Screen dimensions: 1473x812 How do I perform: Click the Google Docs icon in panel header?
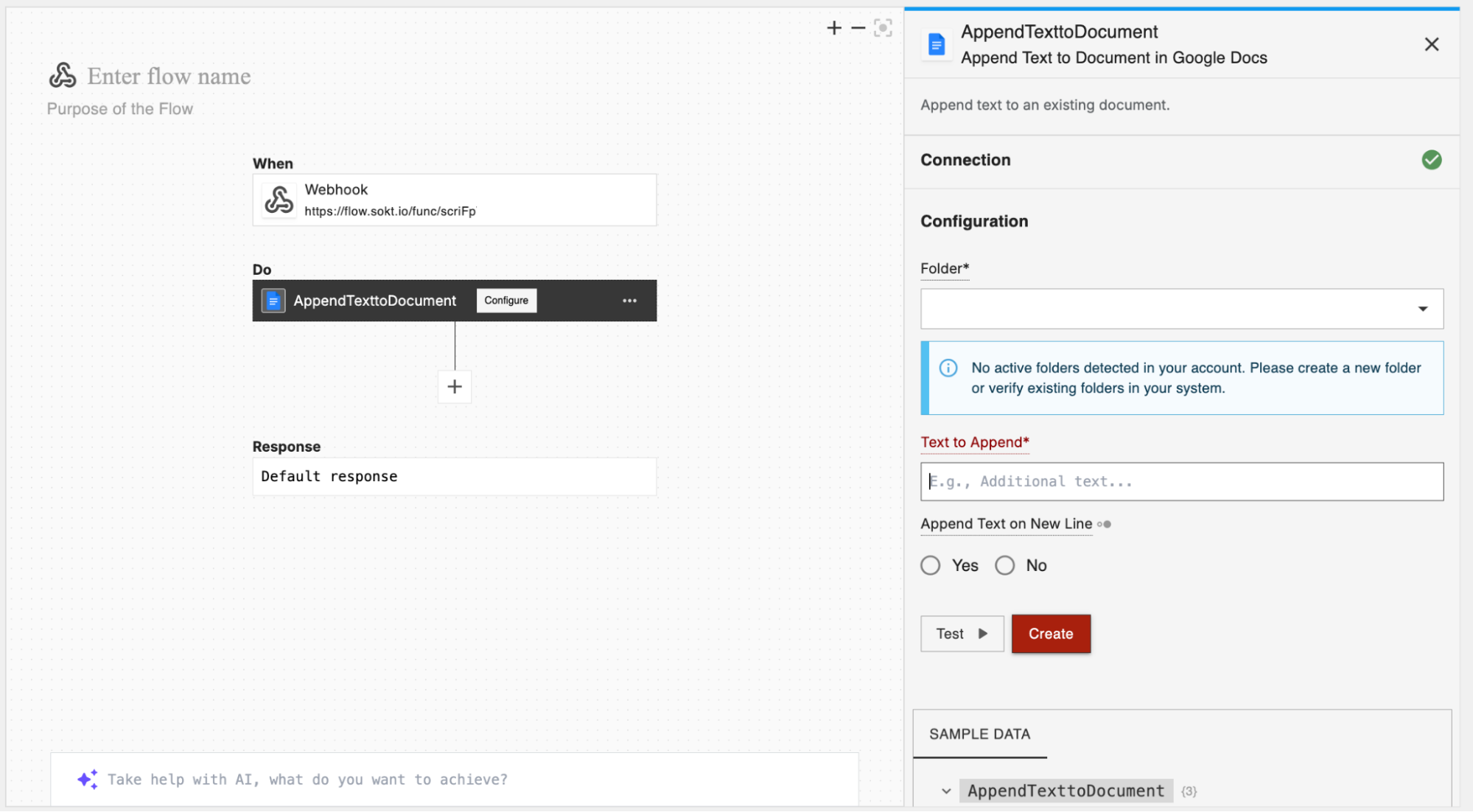[936, 45]
